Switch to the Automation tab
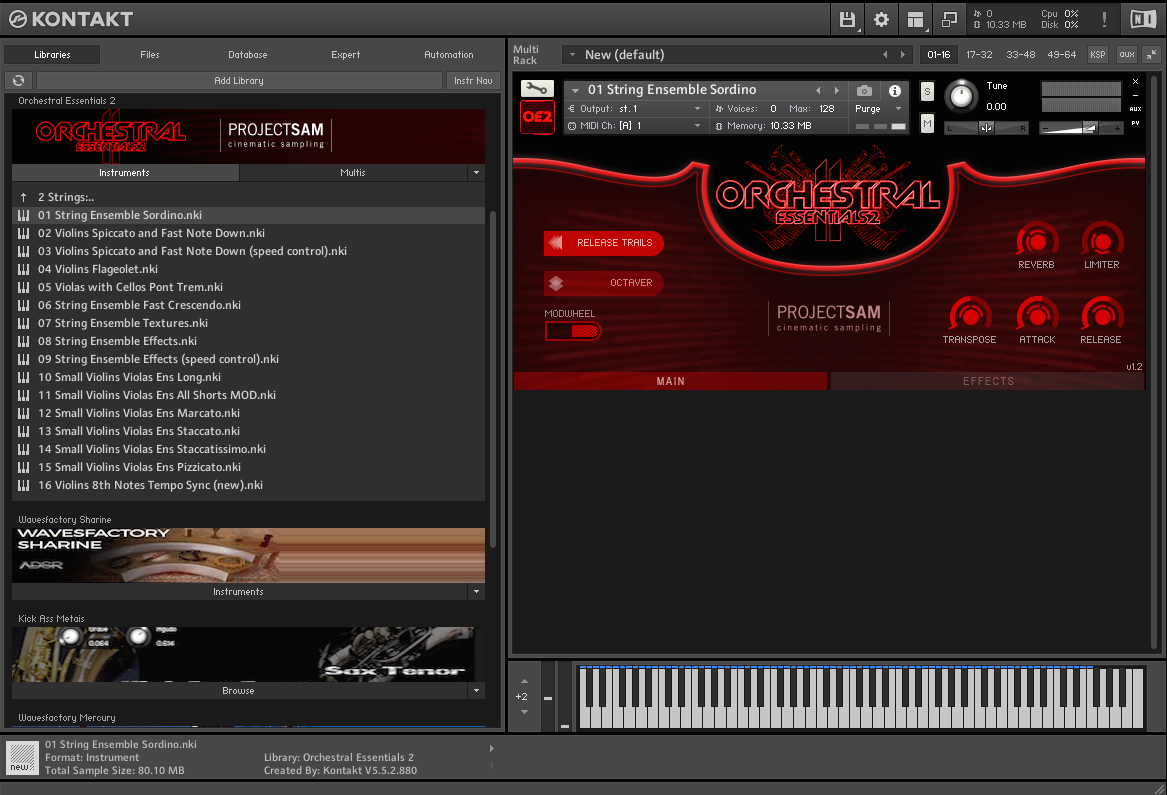The image size is (1167, 795). tap(449, 54)
